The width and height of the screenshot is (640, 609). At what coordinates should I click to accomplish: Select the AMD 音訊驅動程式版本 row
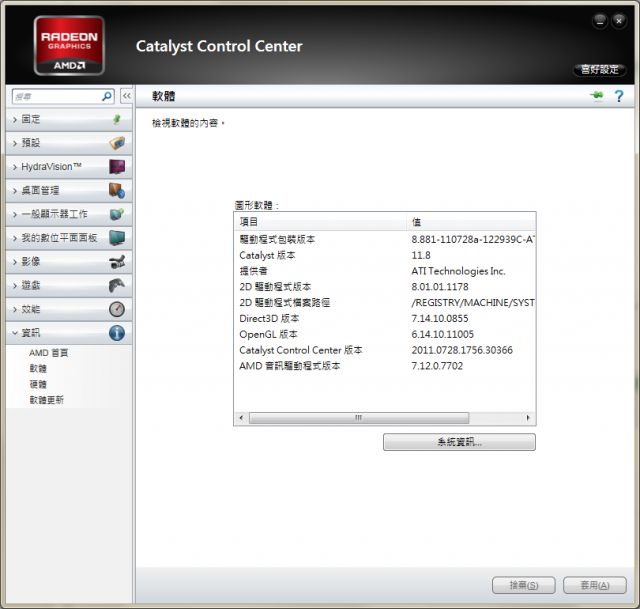click(x=385, y=366)
